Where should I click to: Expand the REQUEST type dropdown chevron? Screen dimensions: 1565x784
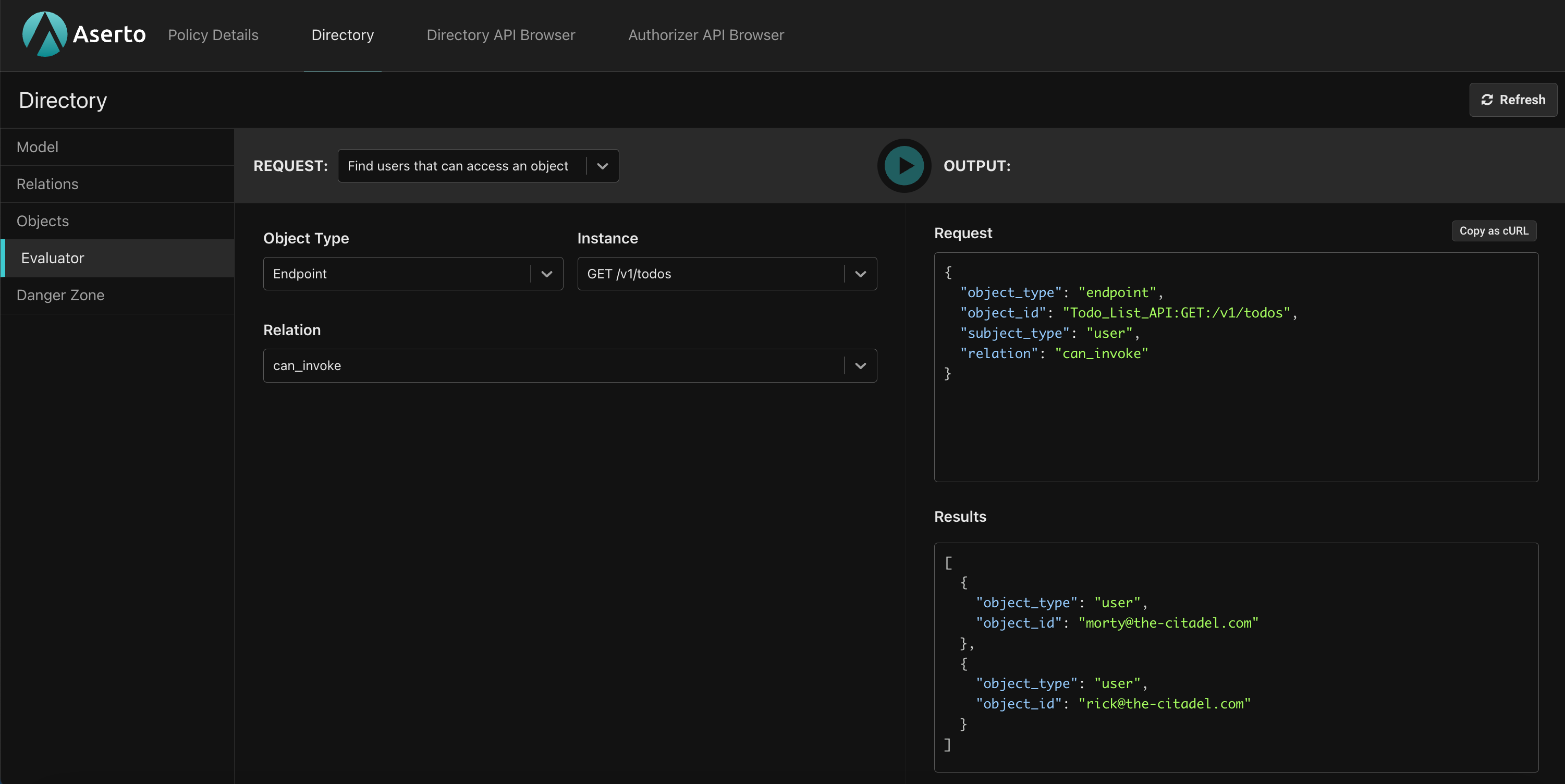point(603,166)
